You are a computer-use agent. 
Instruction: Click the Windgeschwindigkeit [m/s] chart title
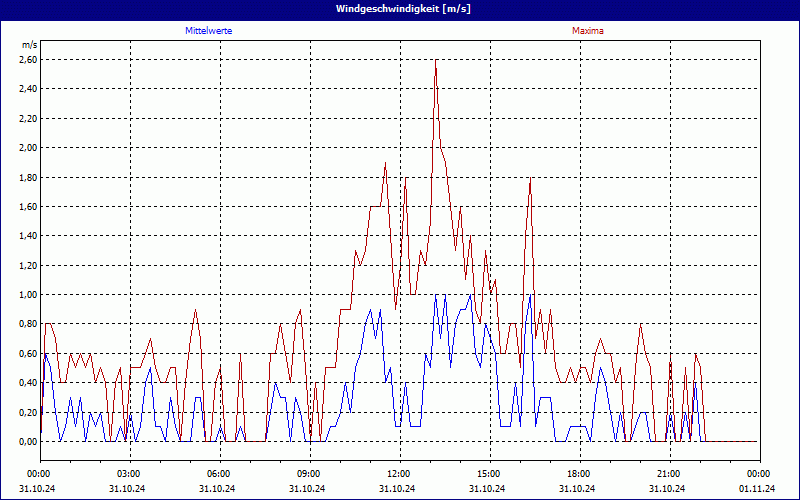click(x=403, y=9)
